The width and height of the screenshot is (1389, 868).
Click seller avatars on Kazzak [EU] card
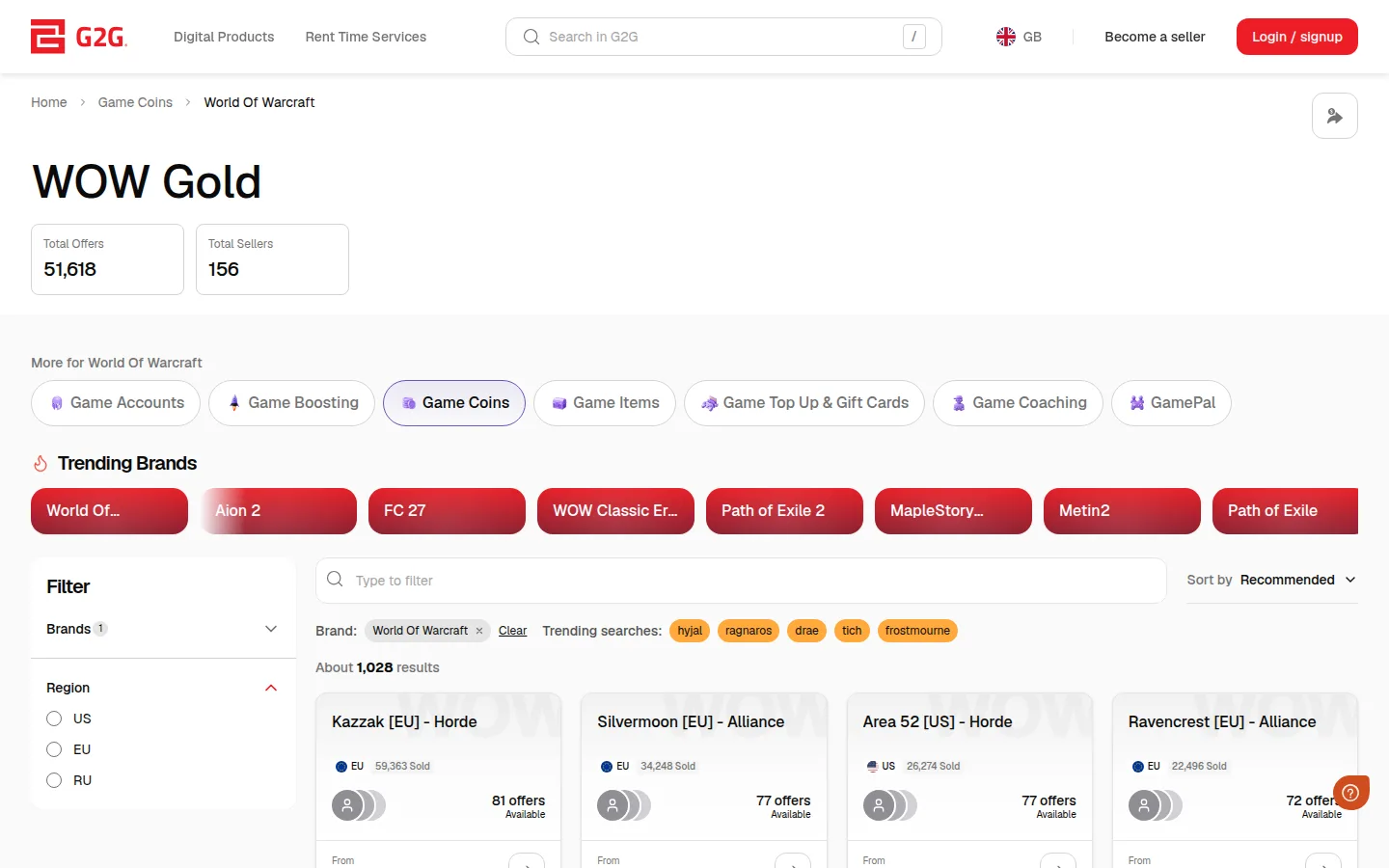[x=359, y=805]
